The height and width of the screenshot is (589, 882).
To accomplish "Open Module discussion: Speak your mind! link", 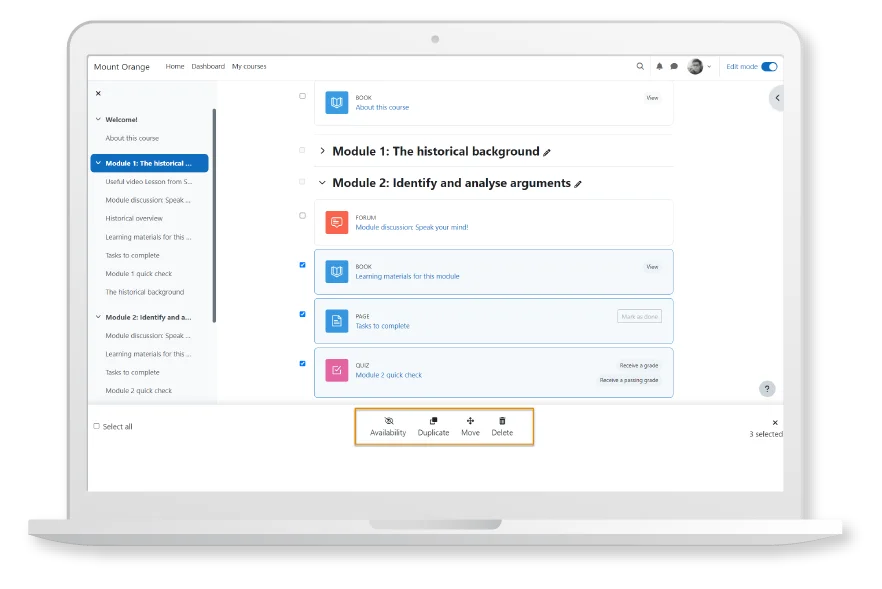I will [412, 227].
